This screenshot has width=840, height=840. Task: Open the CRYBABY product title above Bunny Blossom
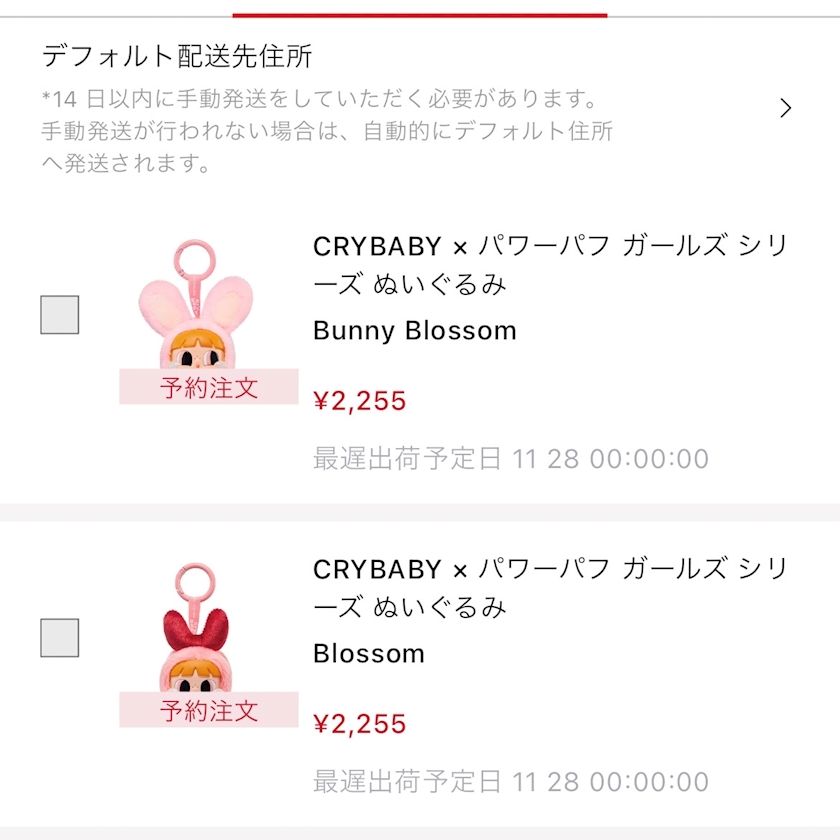tap(550, 265)
